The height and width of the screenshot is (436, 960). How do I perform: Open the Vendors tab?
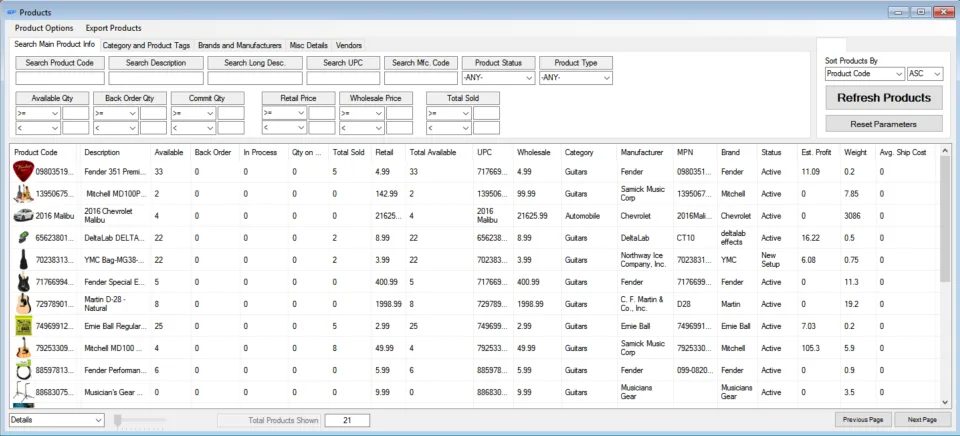click(x=349, y=45)
